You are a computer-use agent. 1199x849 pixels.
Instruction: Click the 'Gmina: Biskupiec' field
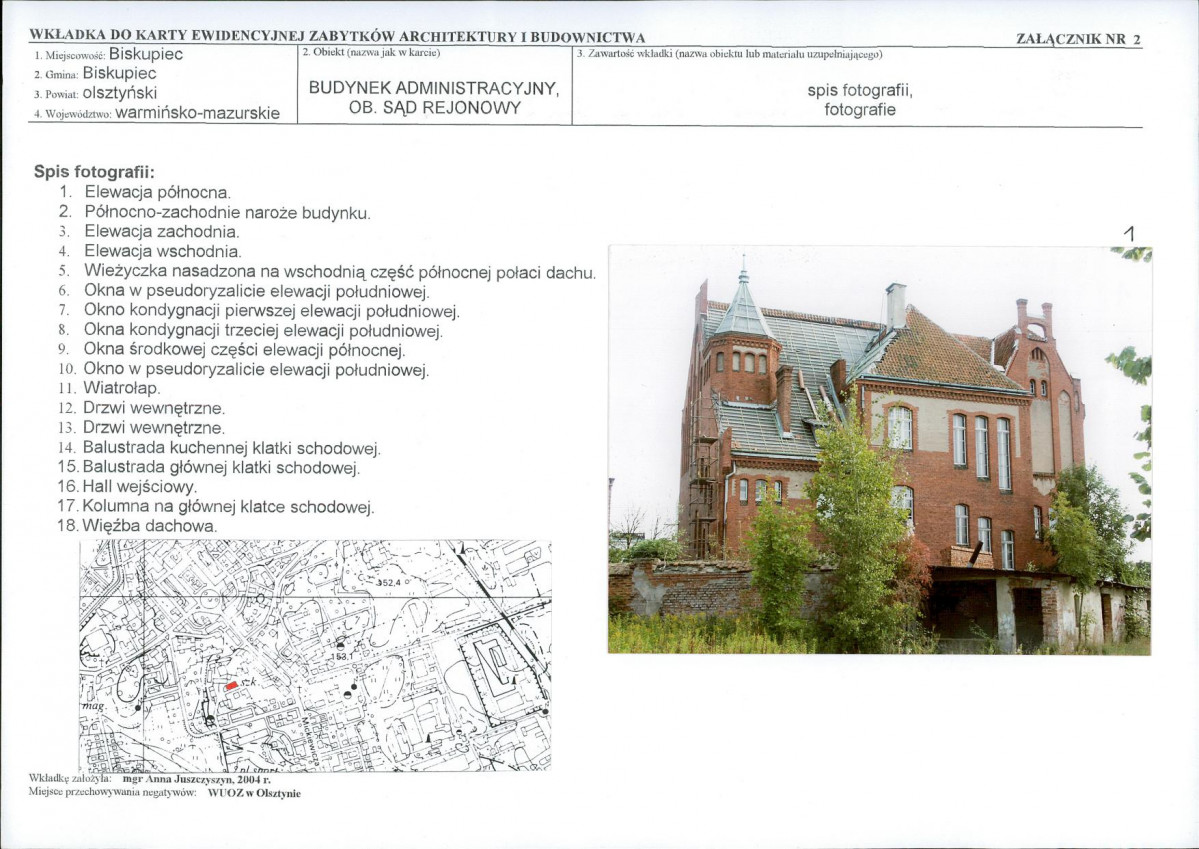pos(96,73)
